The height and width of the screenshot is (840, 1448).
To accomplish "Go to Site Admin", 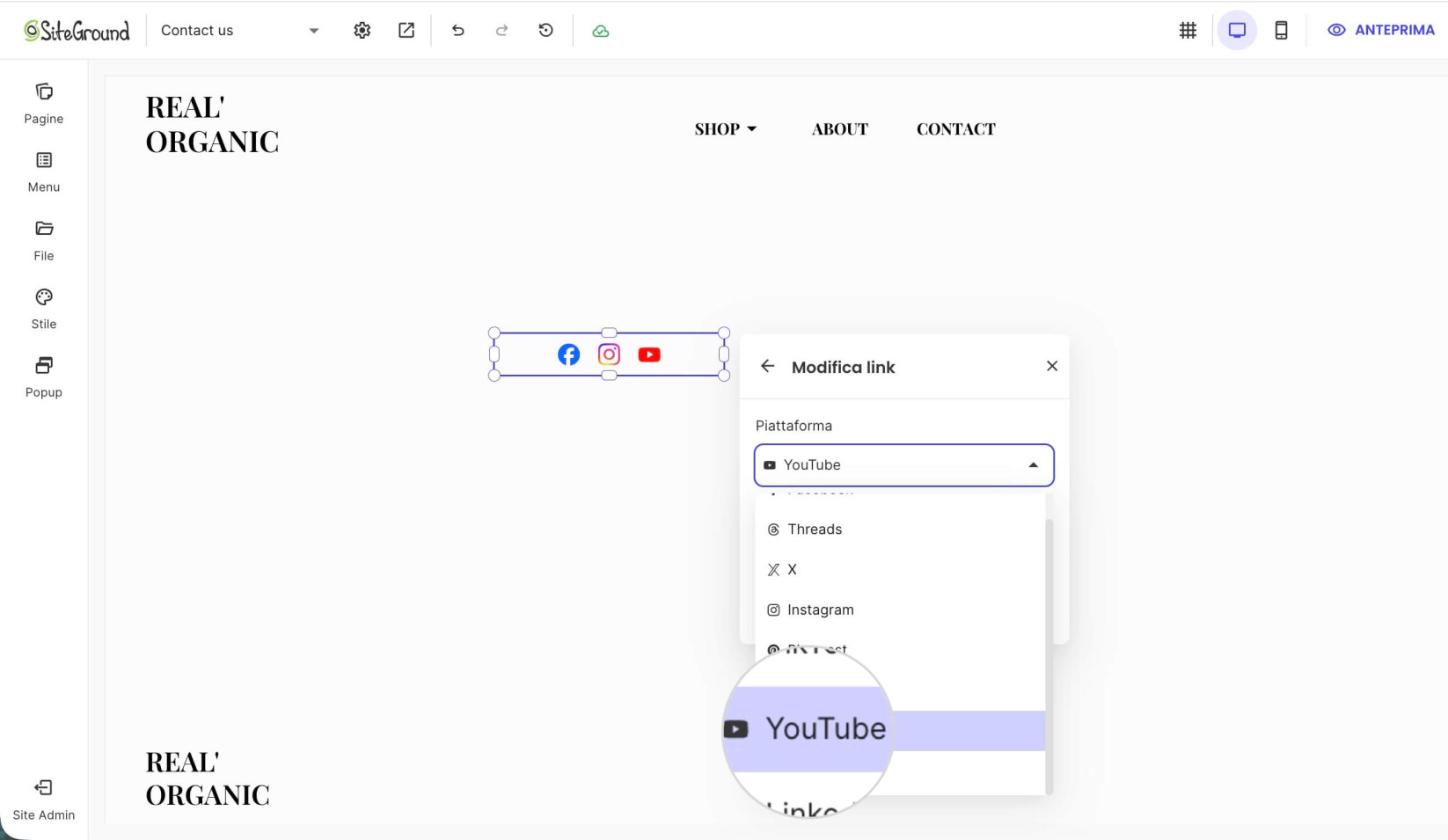I will pyautogui.click(x=43, y=800).
